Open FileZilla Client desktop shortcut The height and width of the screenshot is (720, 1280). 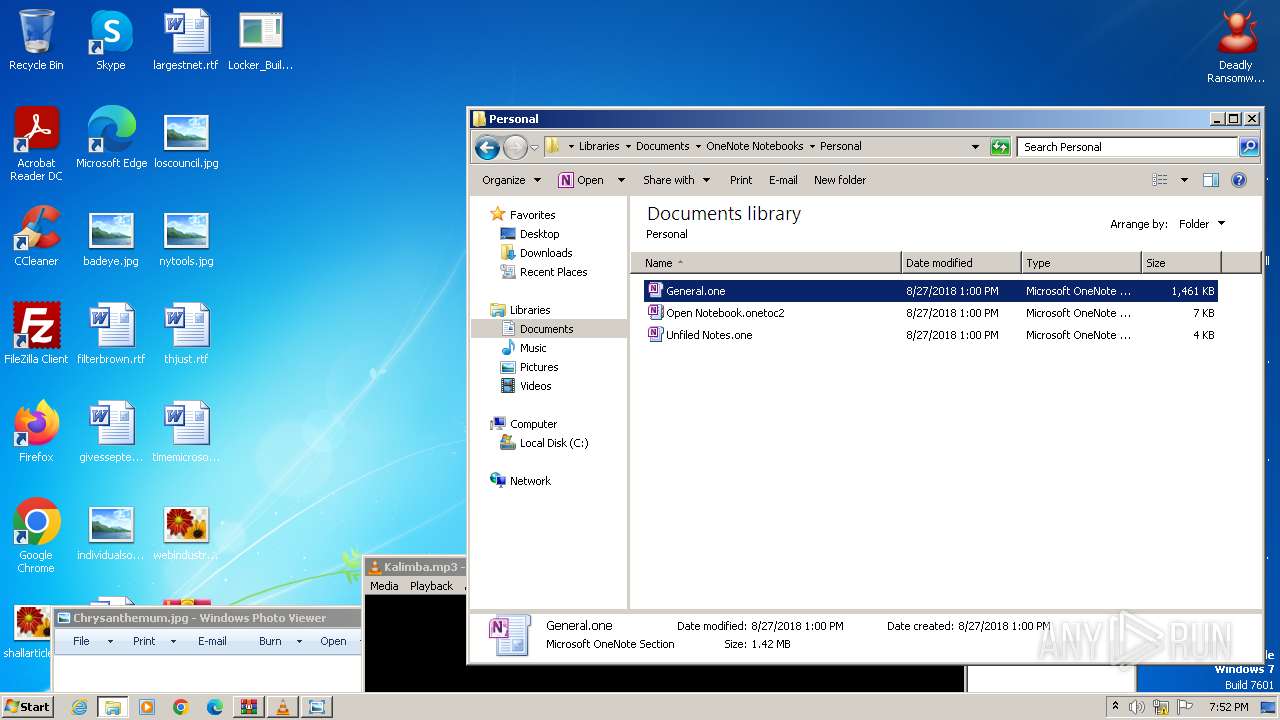36,334
